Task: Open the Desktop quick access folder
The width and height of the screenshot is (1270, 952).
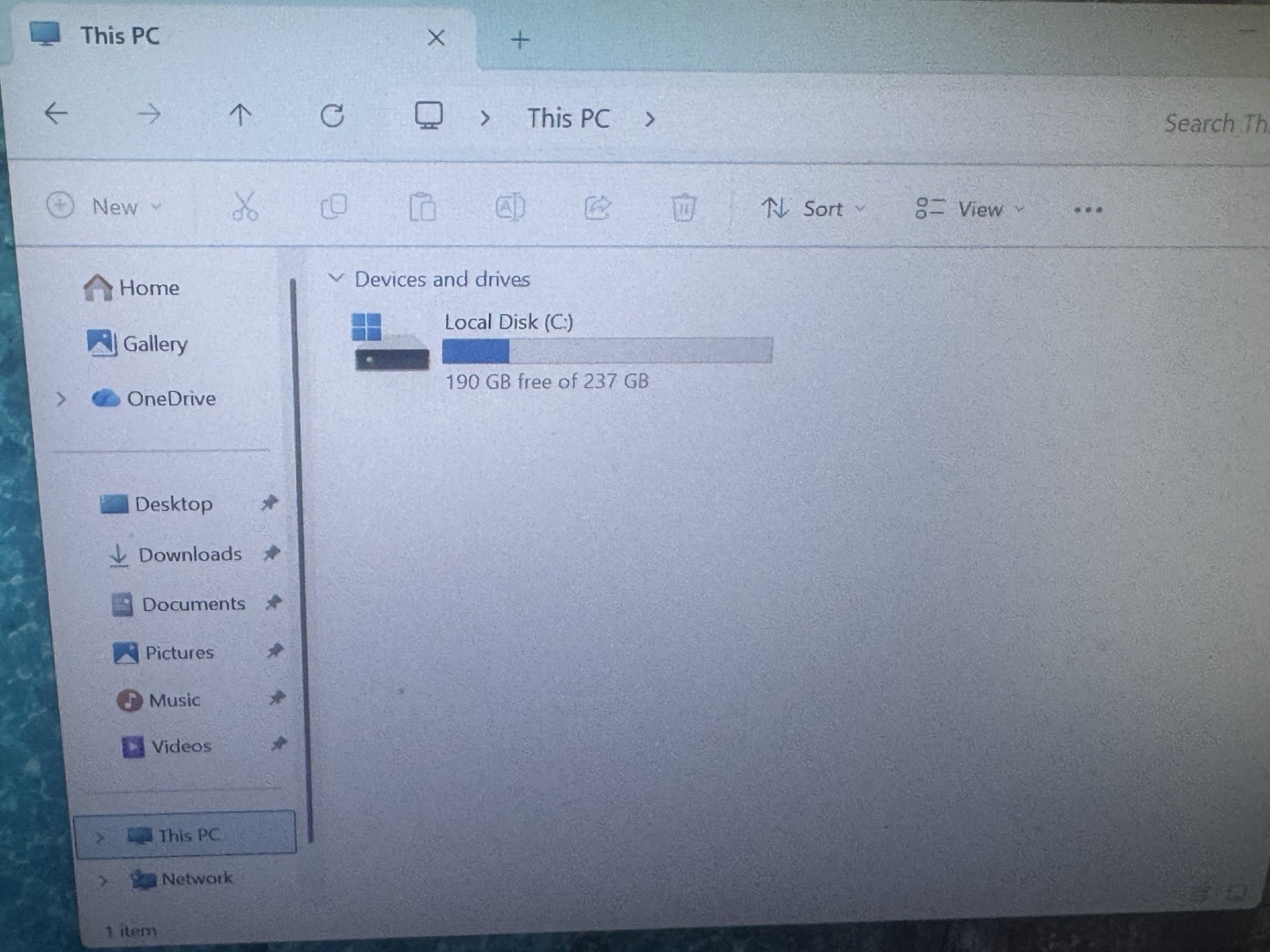Action: 156,504
